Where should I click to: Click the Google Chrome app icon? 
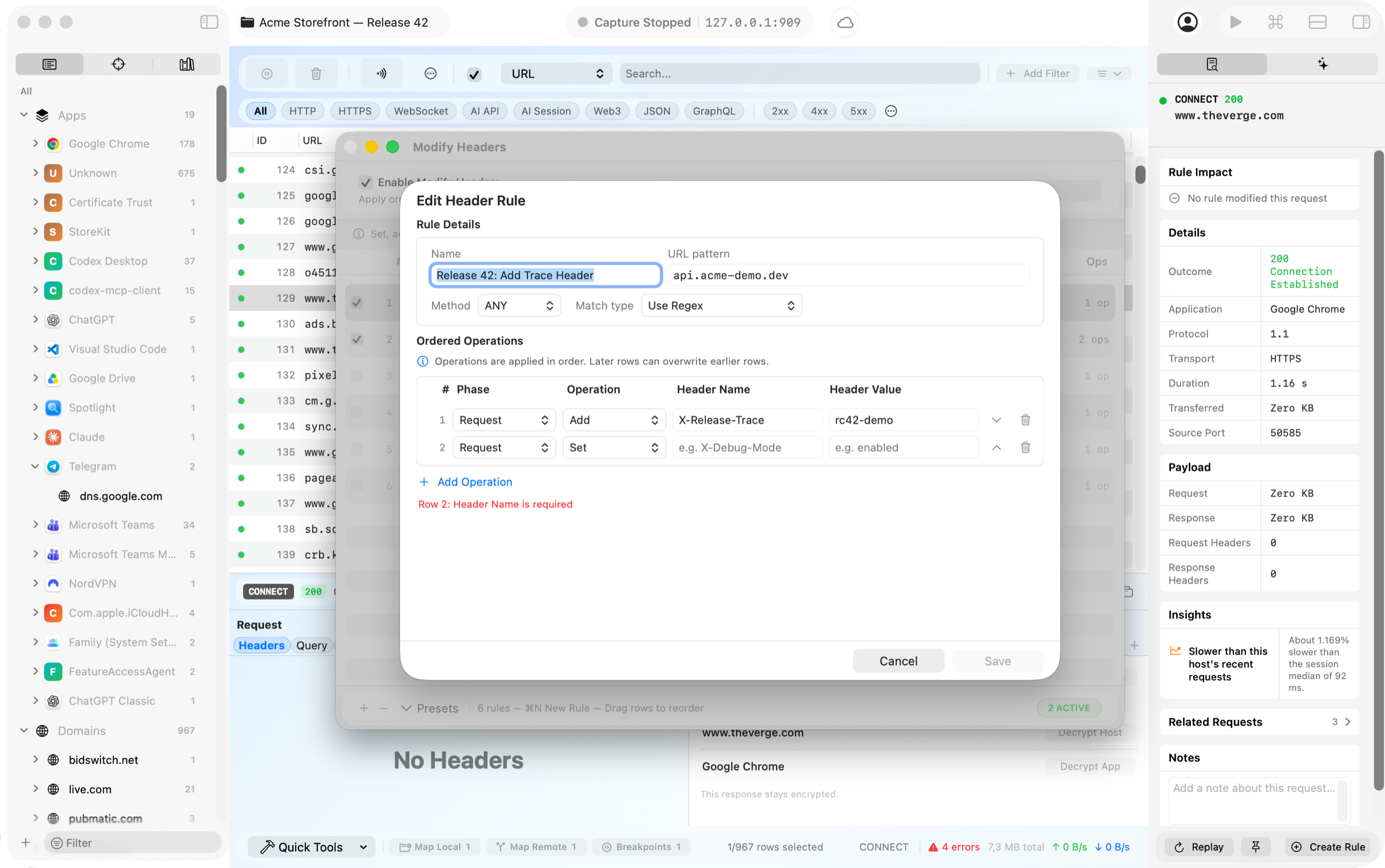53,144
